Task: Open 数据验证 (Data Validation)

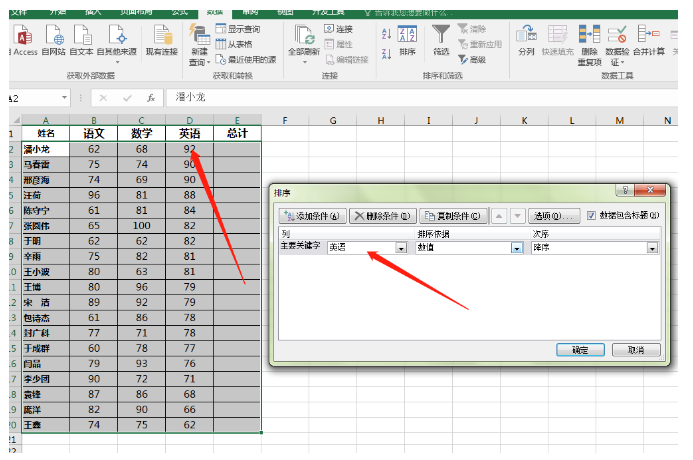Action: tap(617, 45)
